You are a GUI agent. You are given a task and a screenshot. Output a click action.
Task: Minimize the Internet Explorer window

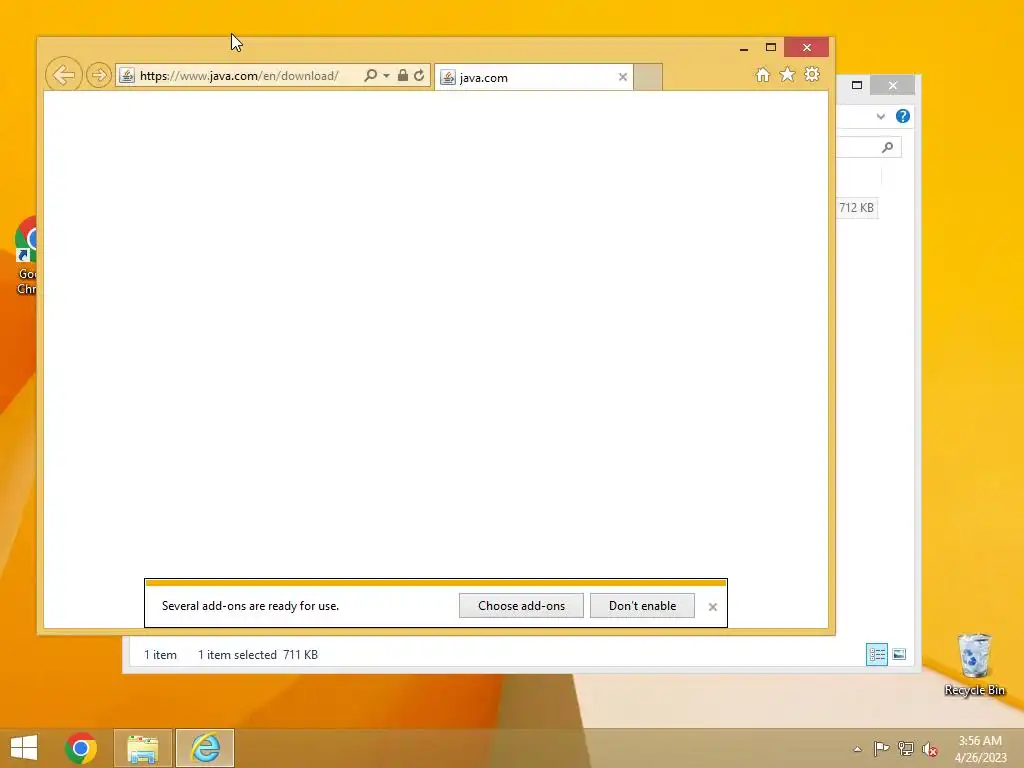[744, 48]
